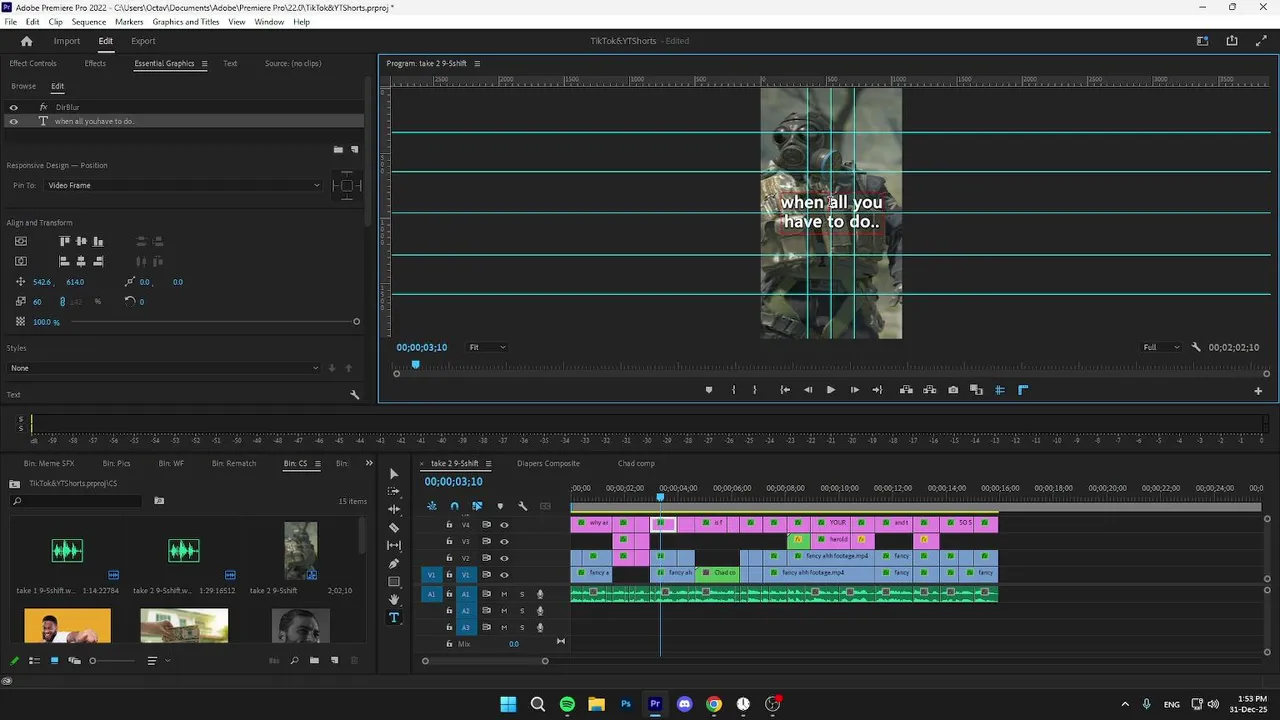Select the Hand tool
1280x720 pixels.
pos(394,600)
